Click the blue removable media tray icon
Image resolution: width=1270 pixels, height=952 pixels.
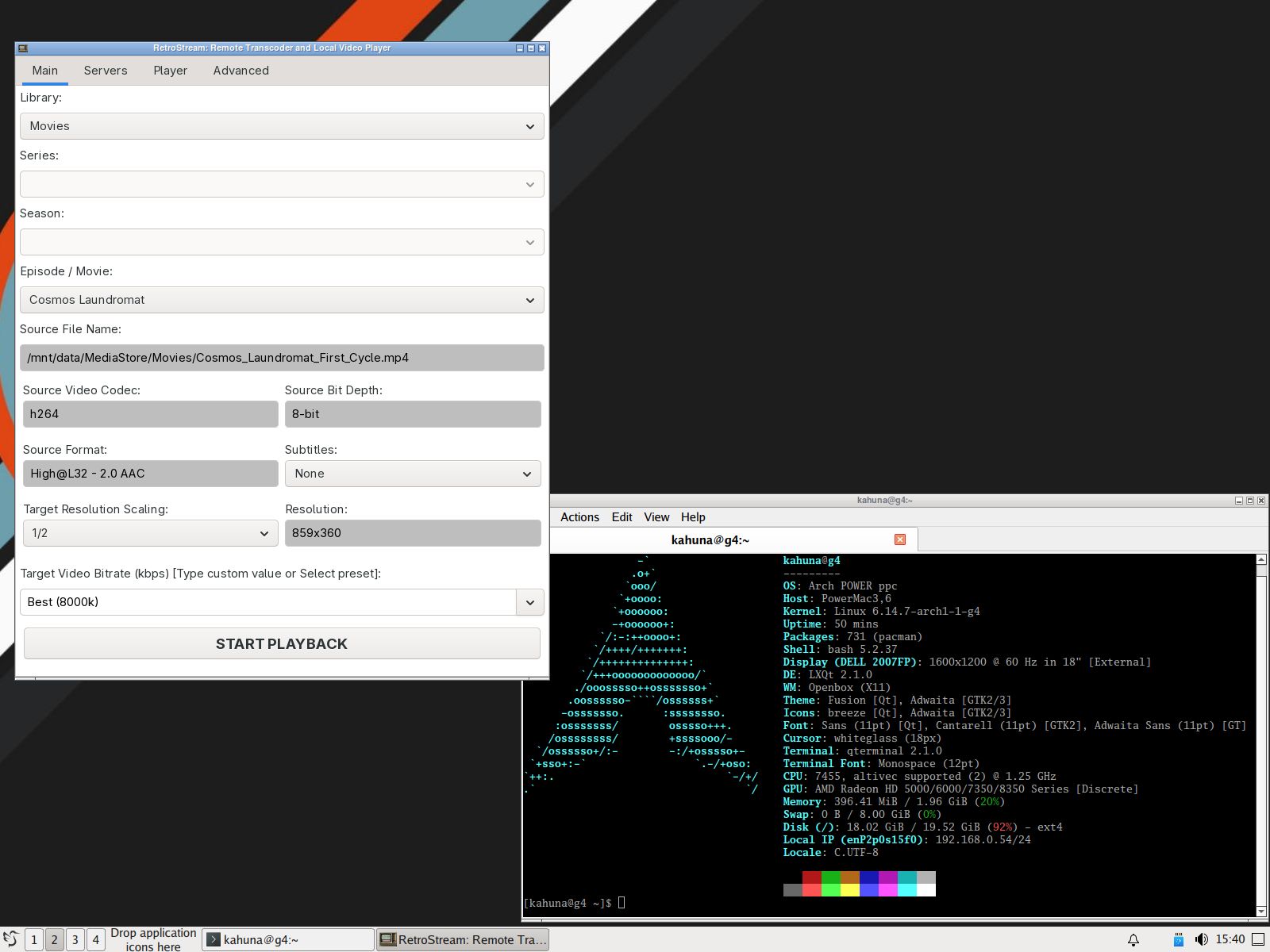[x=1179, y=939]
